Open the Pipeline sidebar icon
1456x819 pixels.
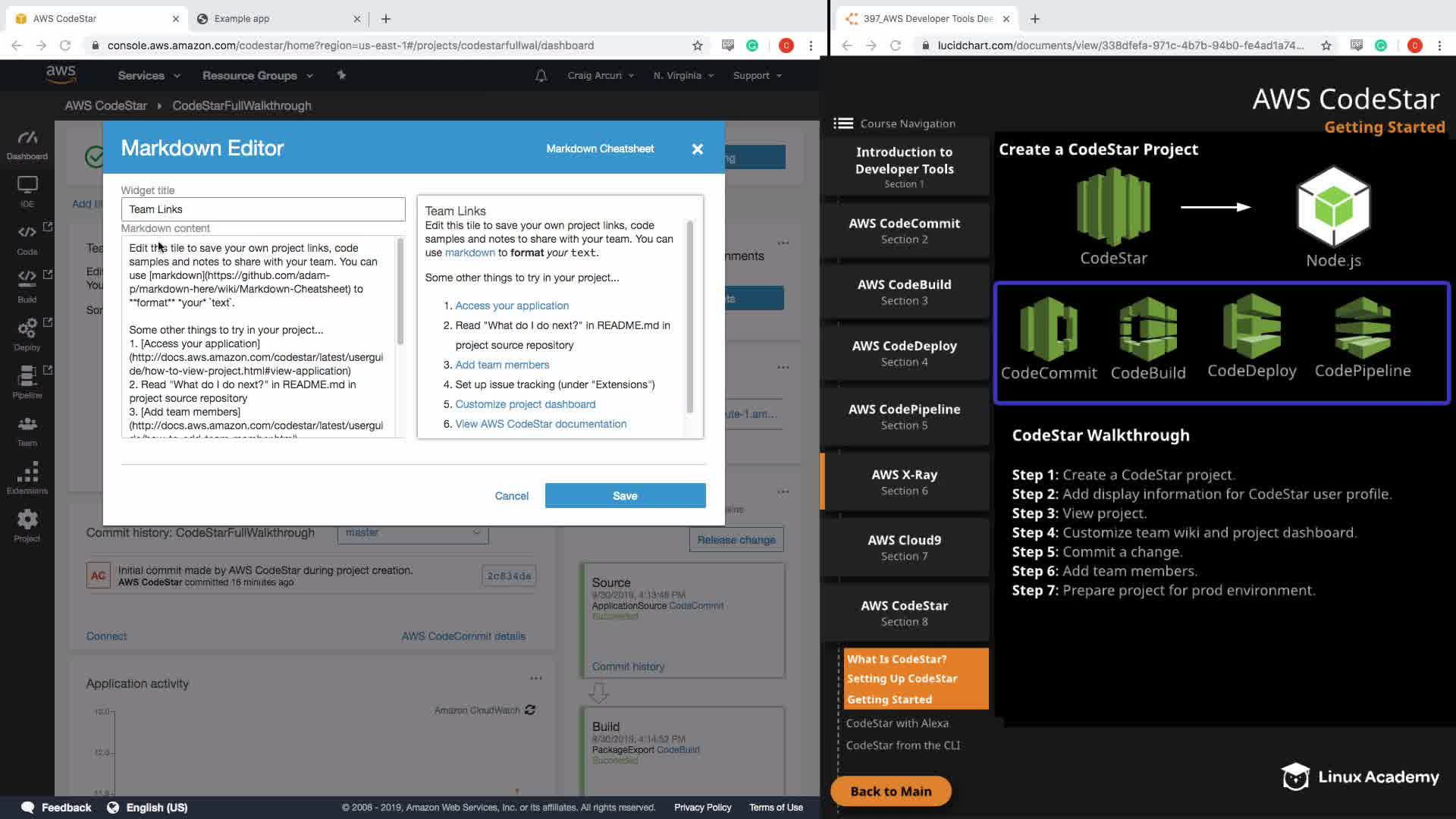tap(27, 381)
